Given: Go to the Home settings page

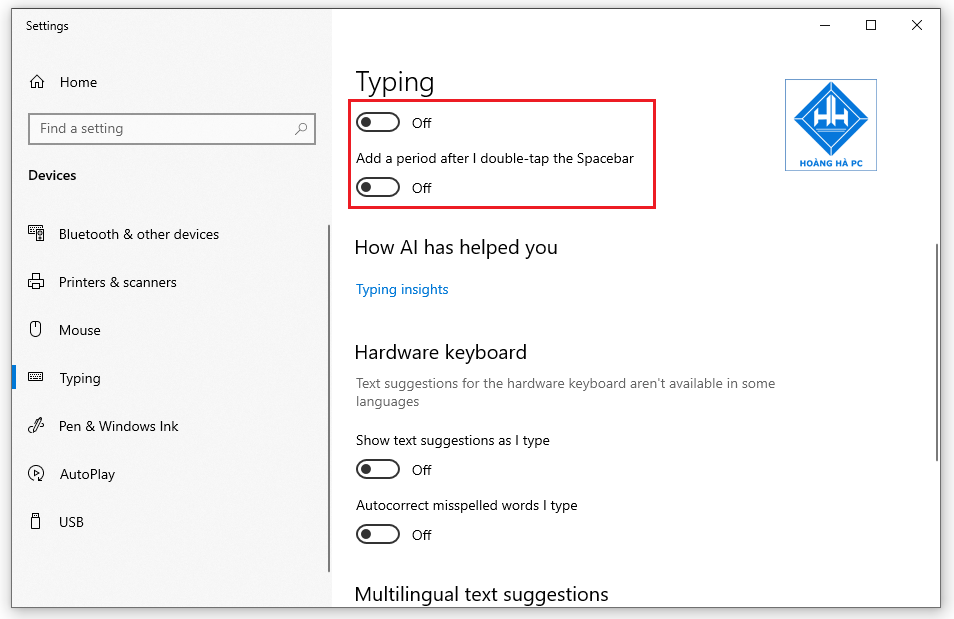Looking at the screenshot, I should point(78,82).
